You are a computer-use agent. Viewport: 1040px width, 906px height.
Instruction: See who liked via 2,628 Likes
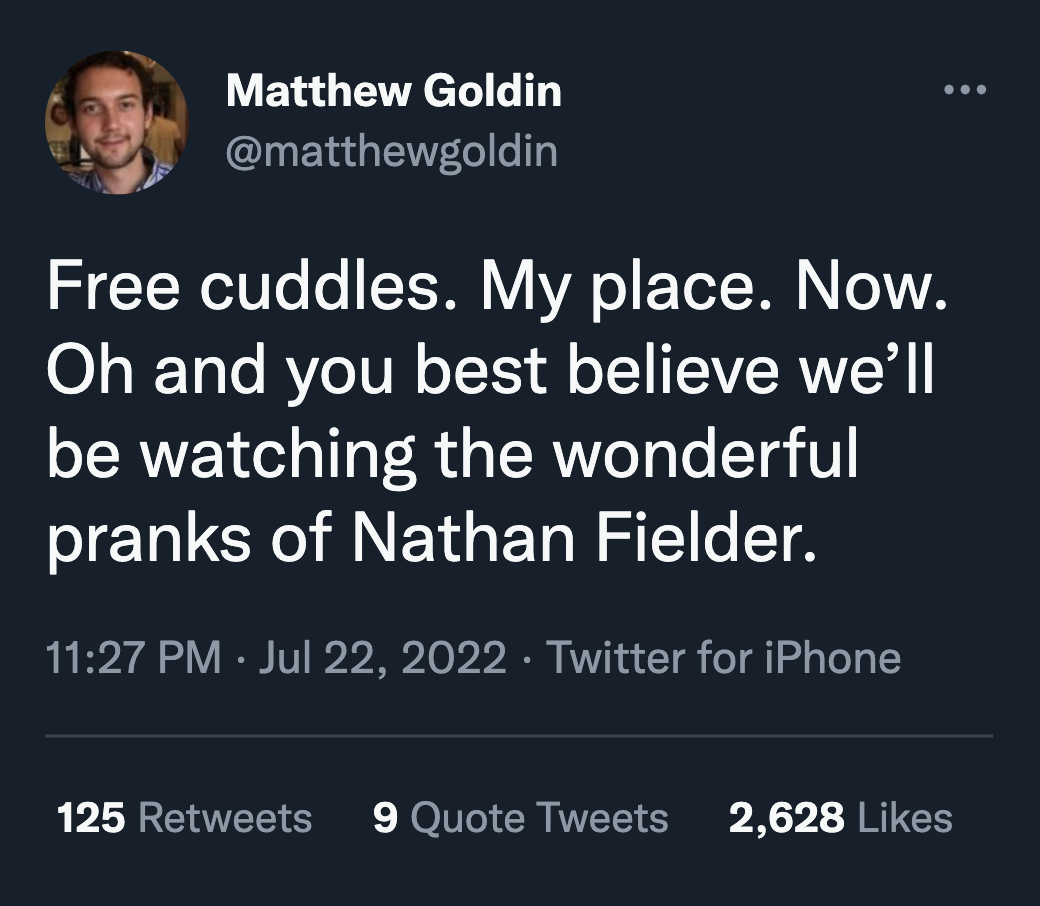tap(838, 818)
